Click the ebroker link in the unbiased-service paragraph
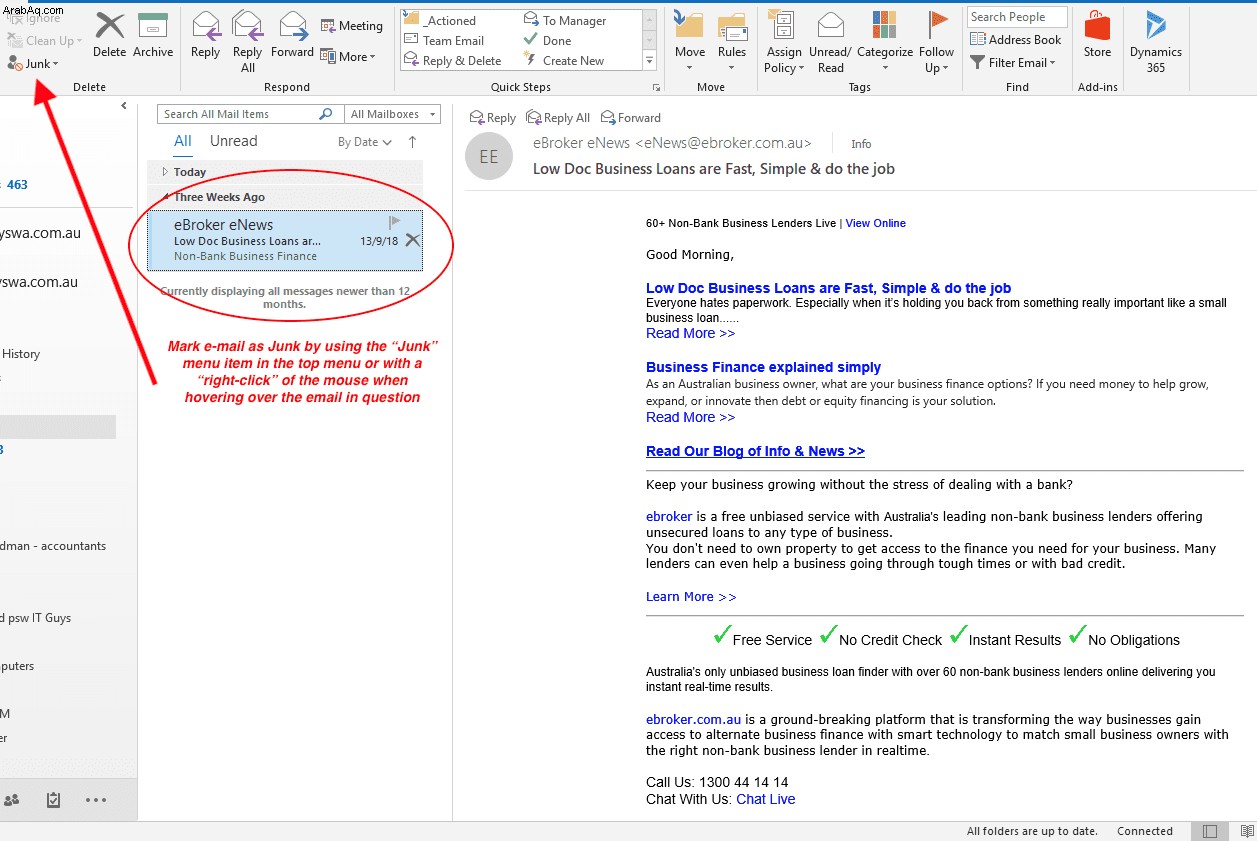 point(669,517)
